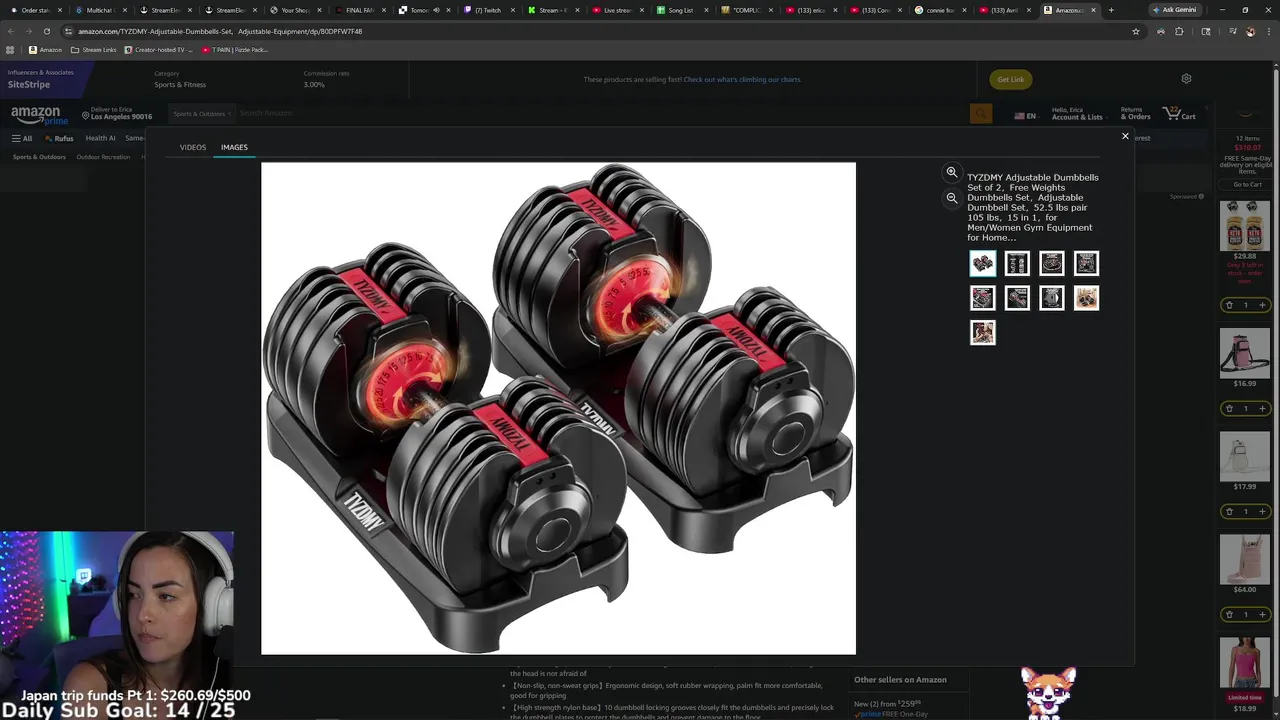Open Rufus assistant

59,138
